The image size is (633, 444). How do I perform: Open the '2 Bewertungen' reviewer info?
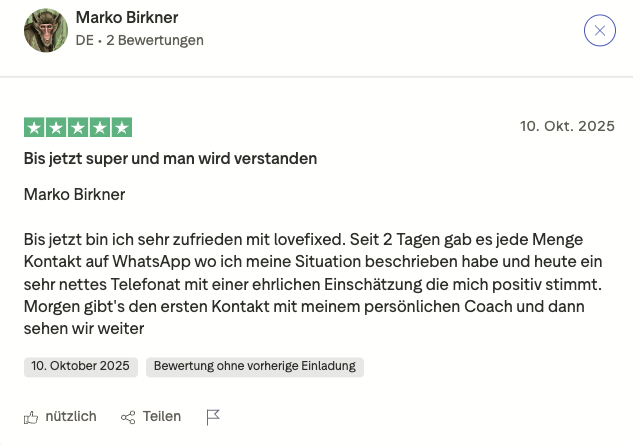(154, 41)
